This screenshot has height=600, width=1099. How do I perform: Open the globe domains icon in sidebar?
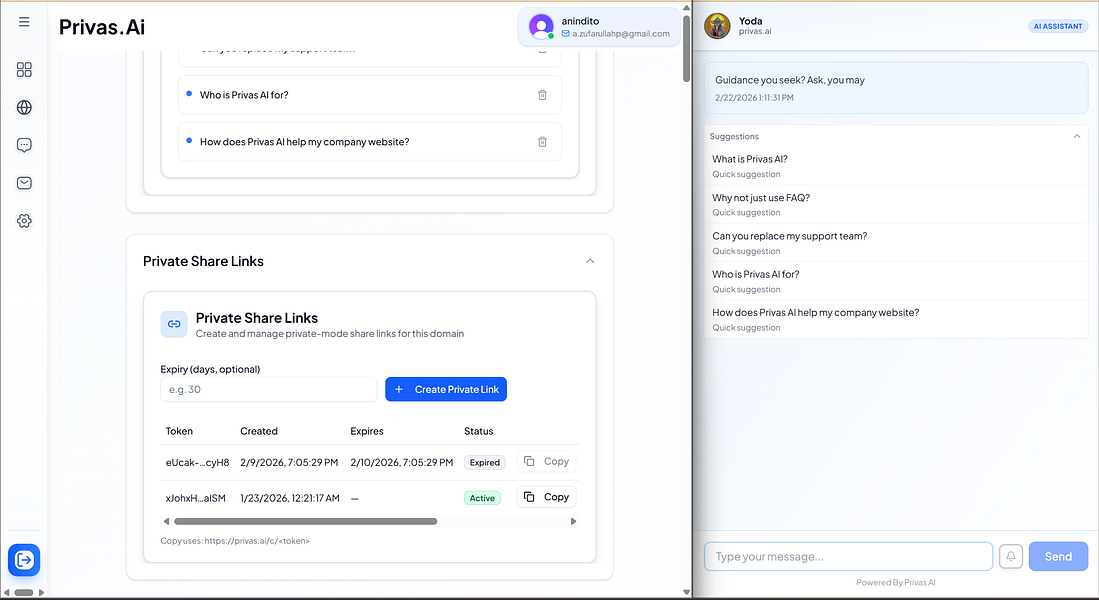coord(24,107)
